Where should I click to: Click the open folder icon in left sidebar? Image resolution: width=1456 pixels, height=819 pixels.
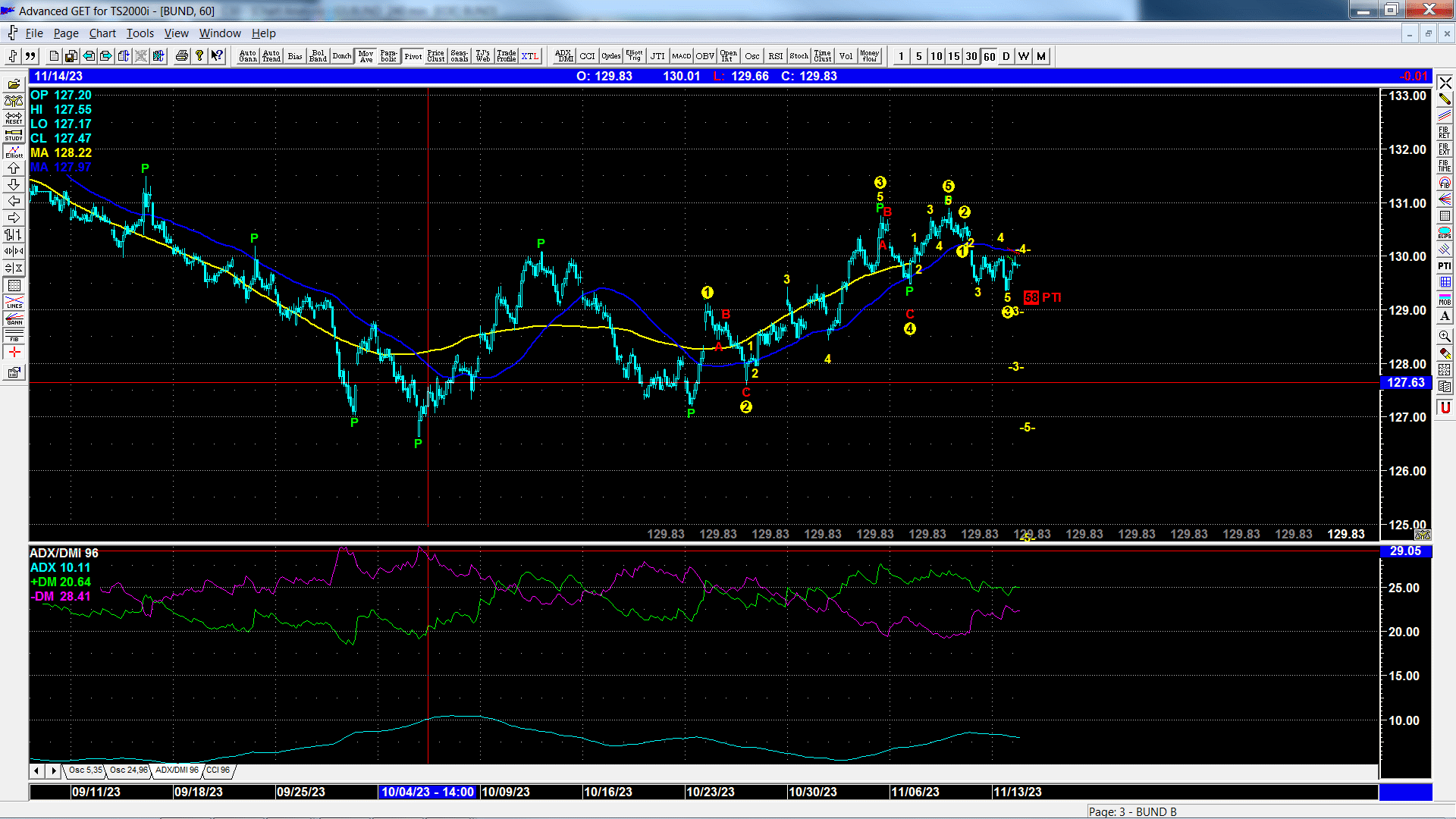(x=14, y=84)
